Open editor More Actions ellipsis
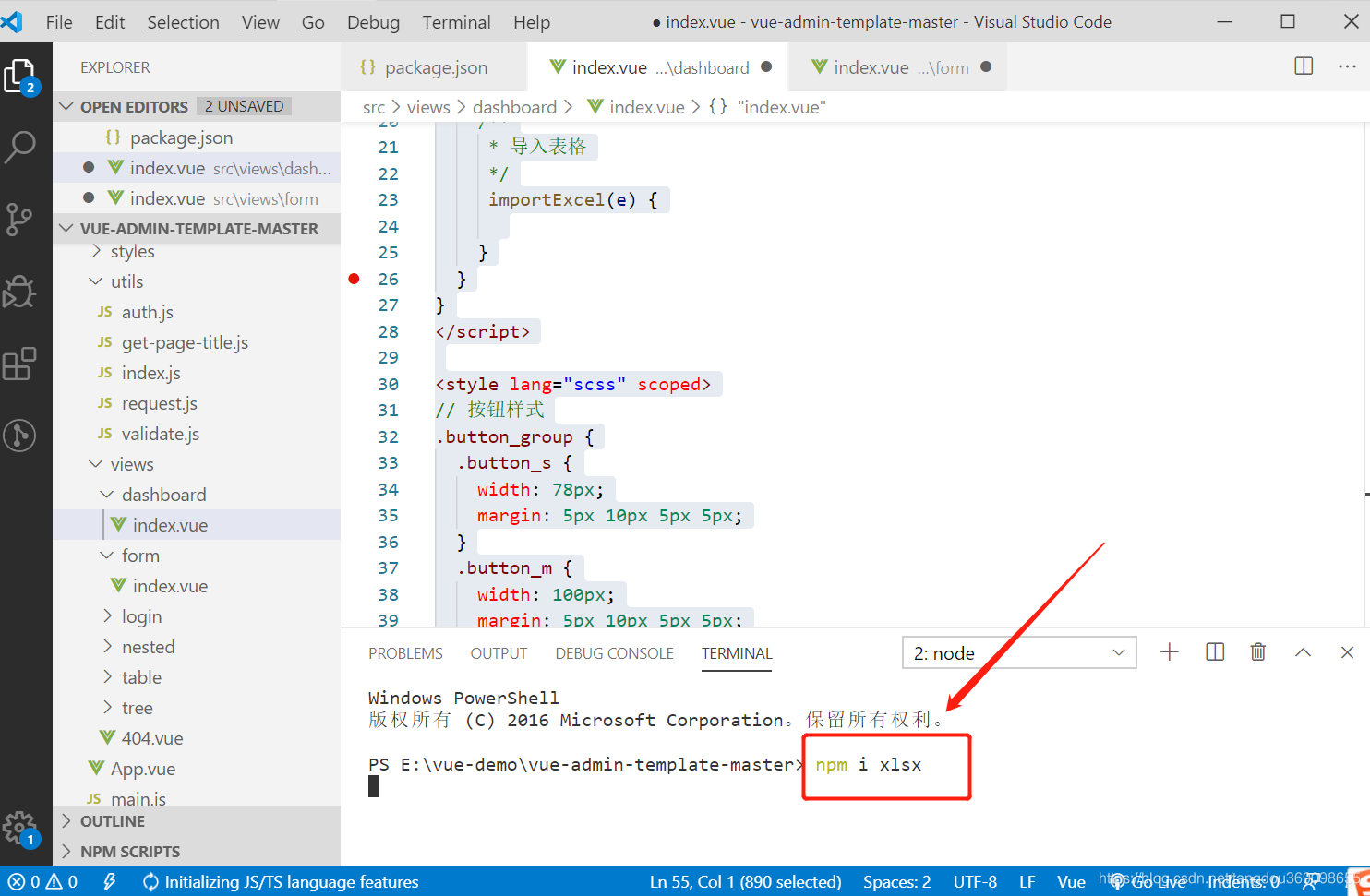 1347,66
